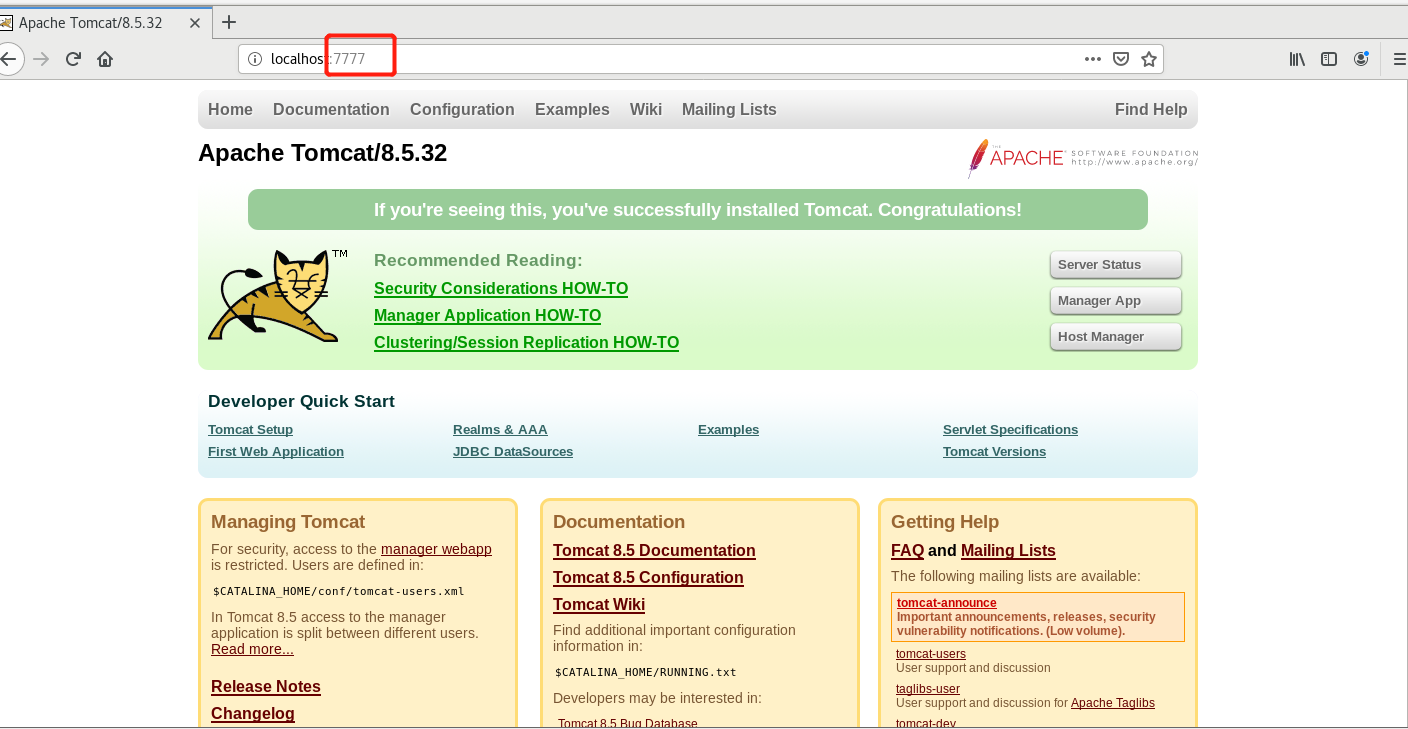
Task: Open Mailing Lists in the nav bar
Action: tap(729, 110)
